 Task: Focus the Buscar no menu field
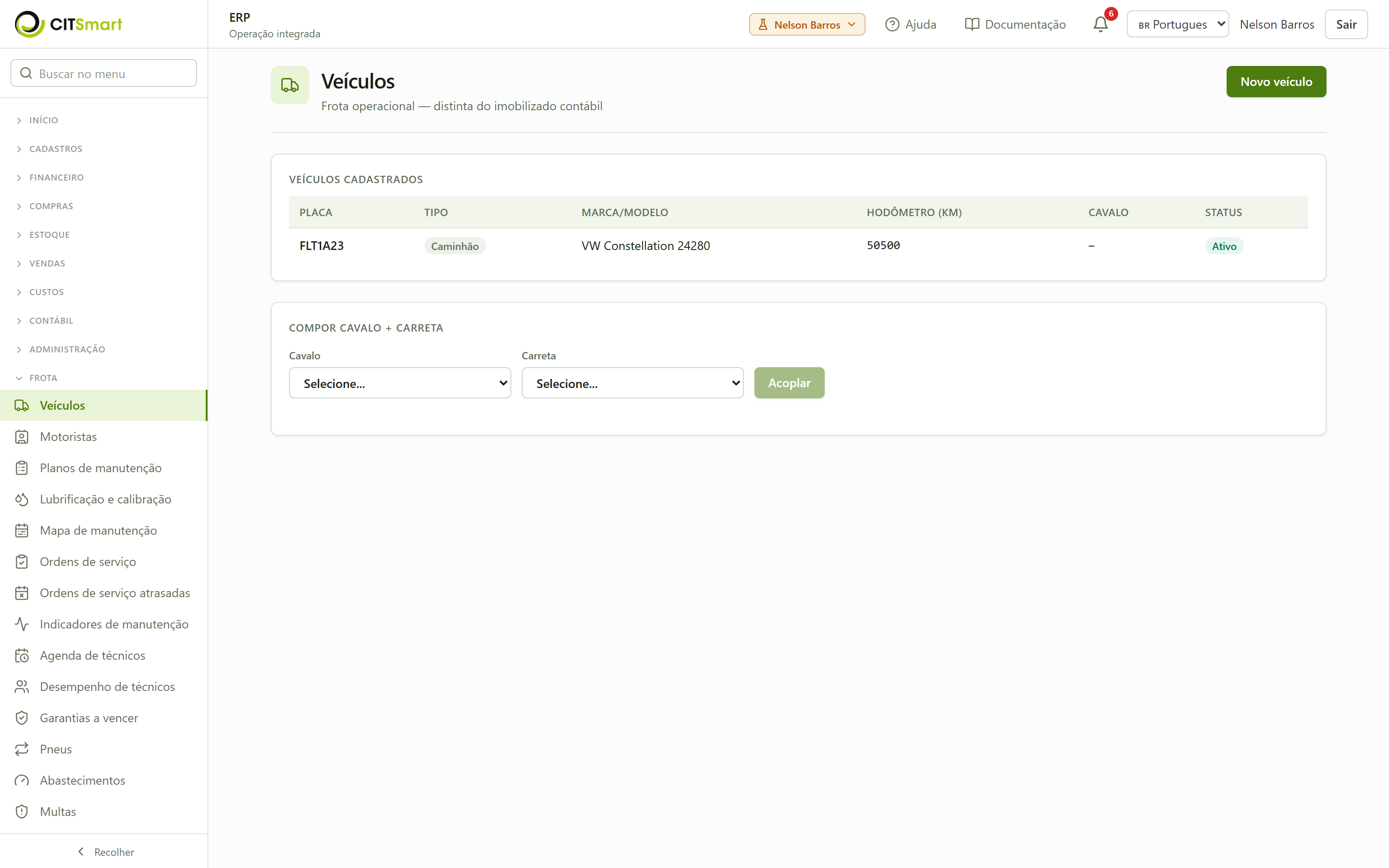click(104, 73)
